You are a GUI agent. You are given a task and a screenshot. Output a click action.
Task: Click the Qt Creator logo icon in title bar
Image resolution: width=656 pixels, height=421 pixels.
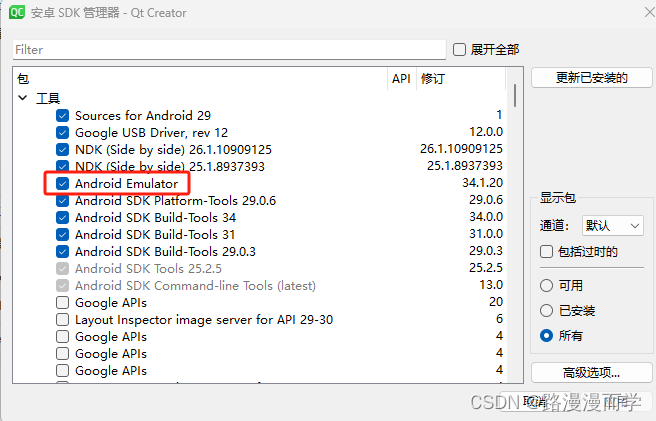pyautogui.click(x=17, y=12)
